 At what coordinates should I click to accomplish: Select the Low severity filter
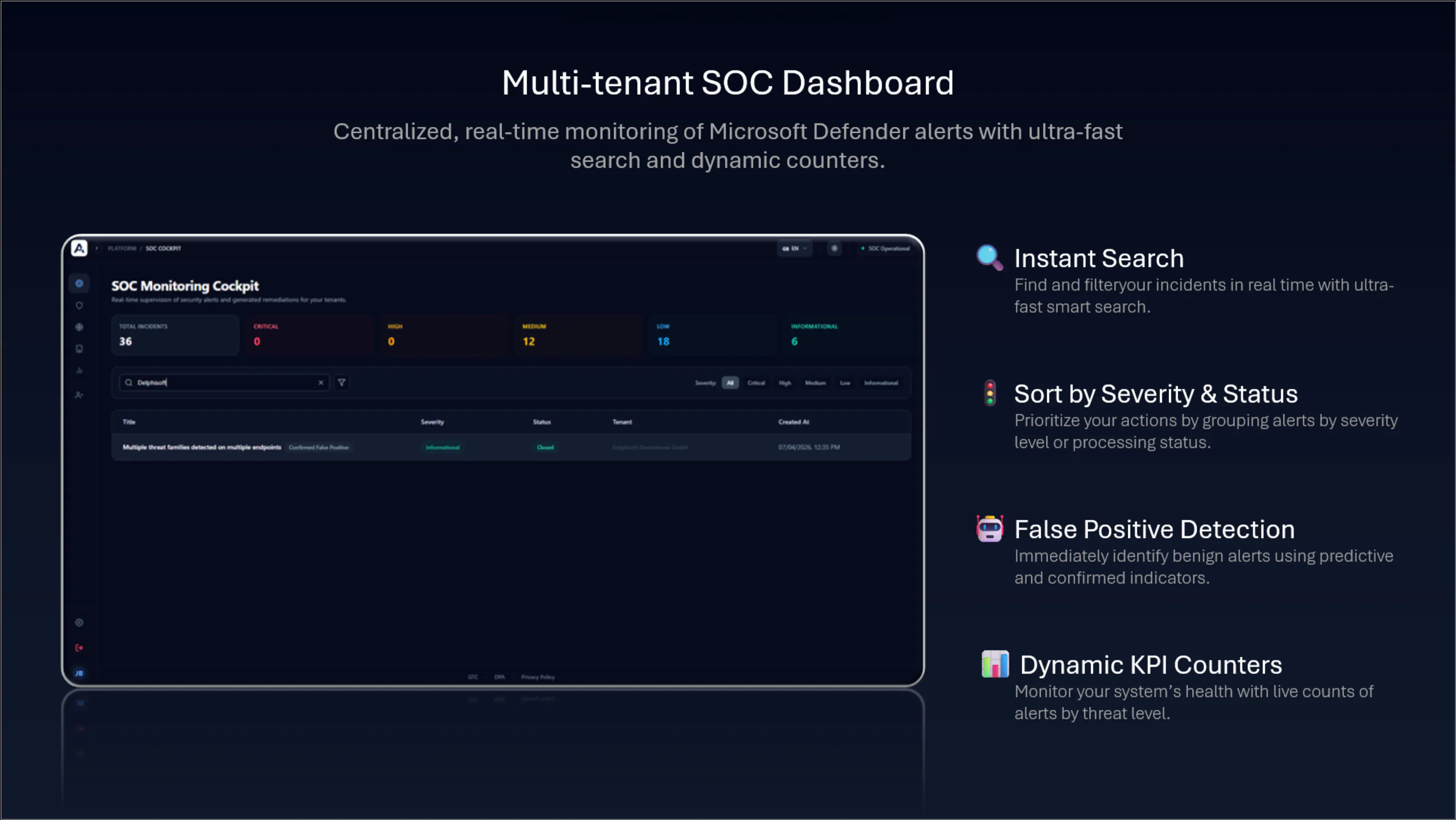tap(845, 383)
